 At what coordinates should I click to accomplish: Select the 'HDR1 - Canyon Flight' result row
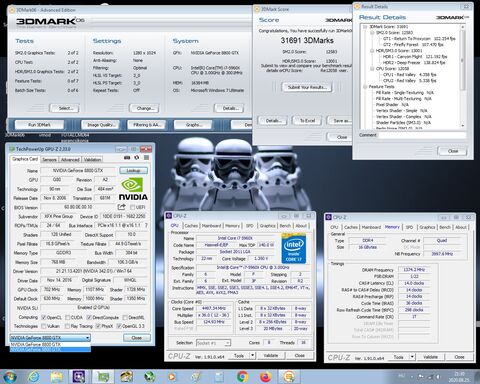[x=415, y=57]
